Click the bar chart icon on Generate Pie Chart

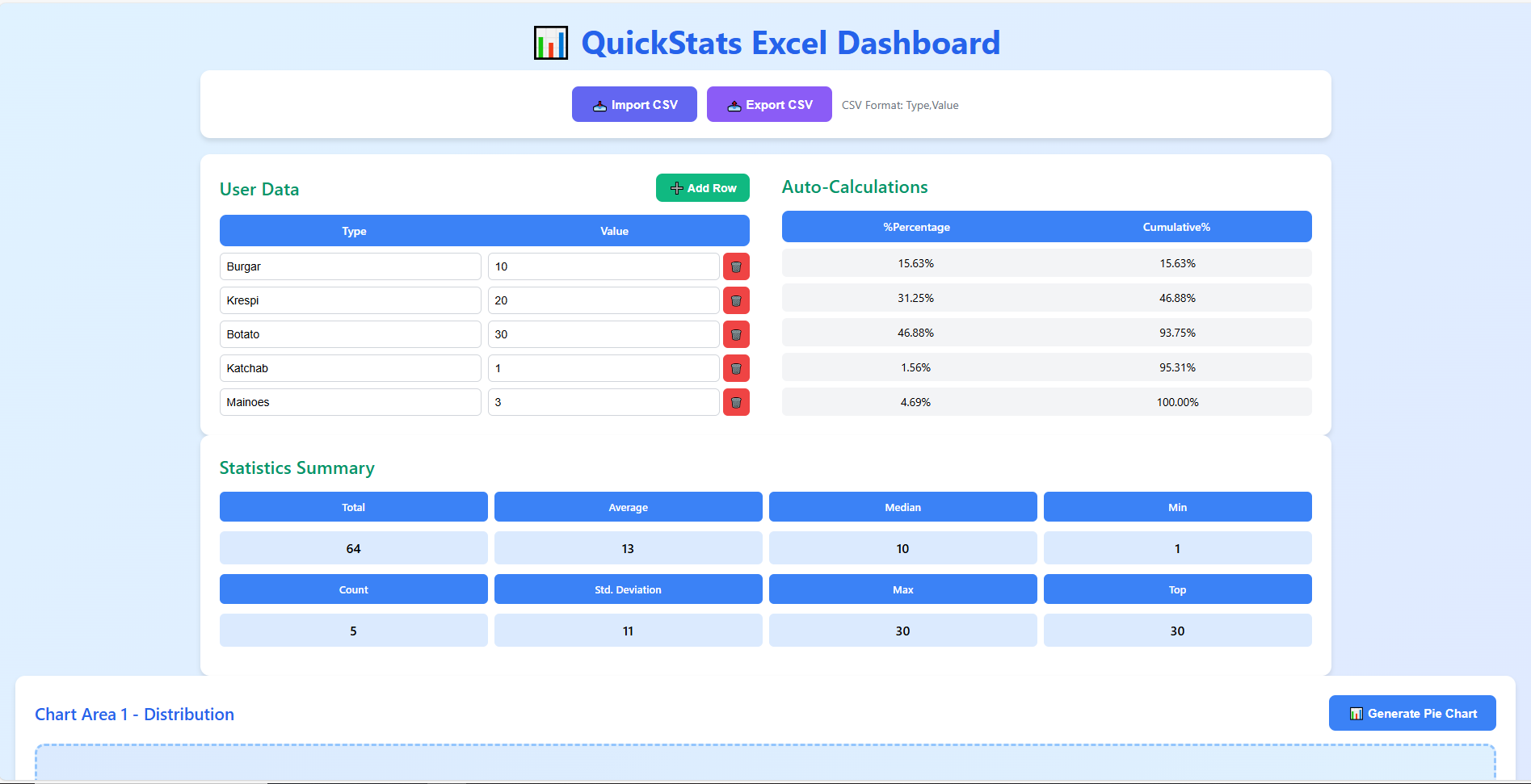point(1356,713)
